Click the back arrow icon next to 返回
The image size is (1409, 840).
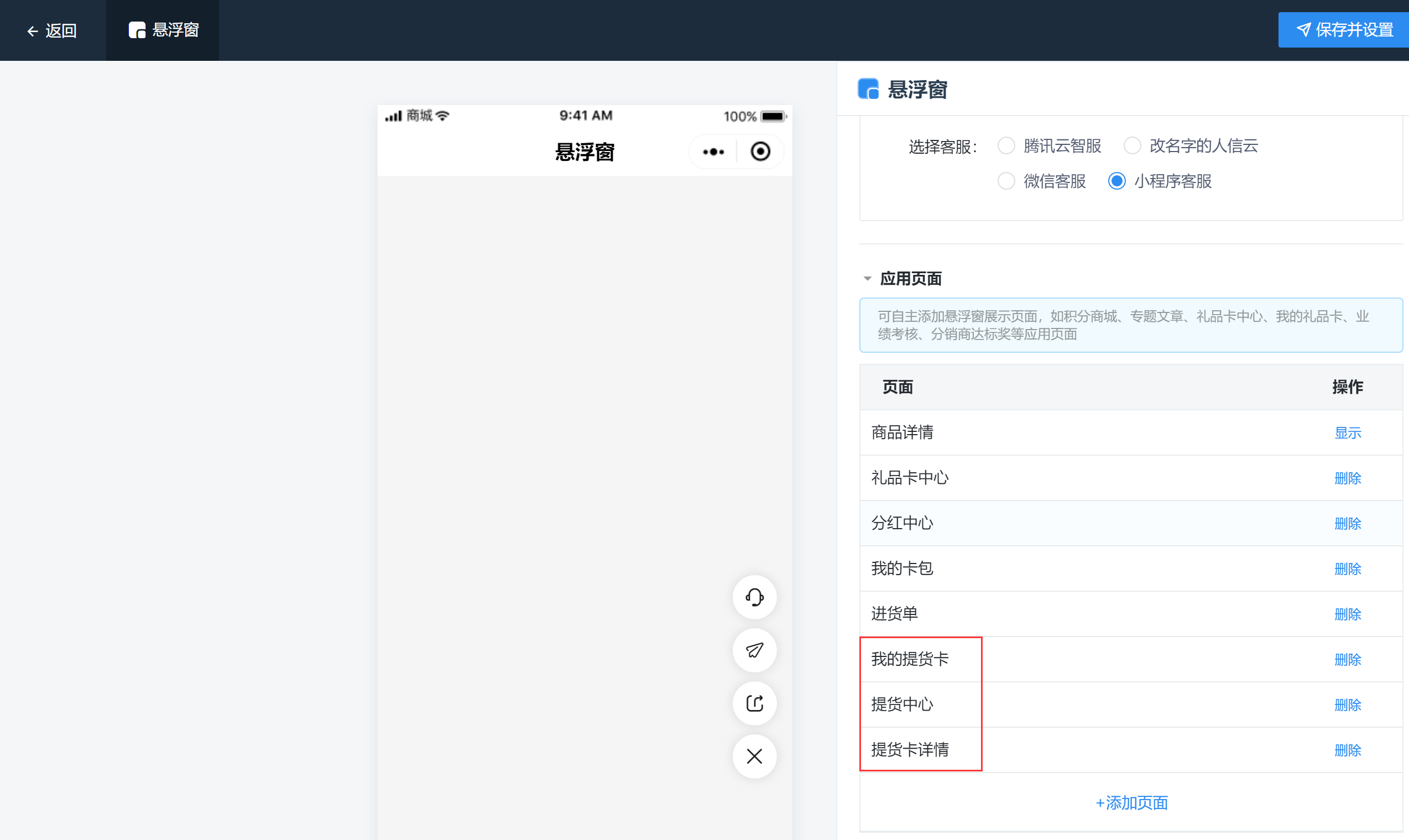(x=32, y=30)
